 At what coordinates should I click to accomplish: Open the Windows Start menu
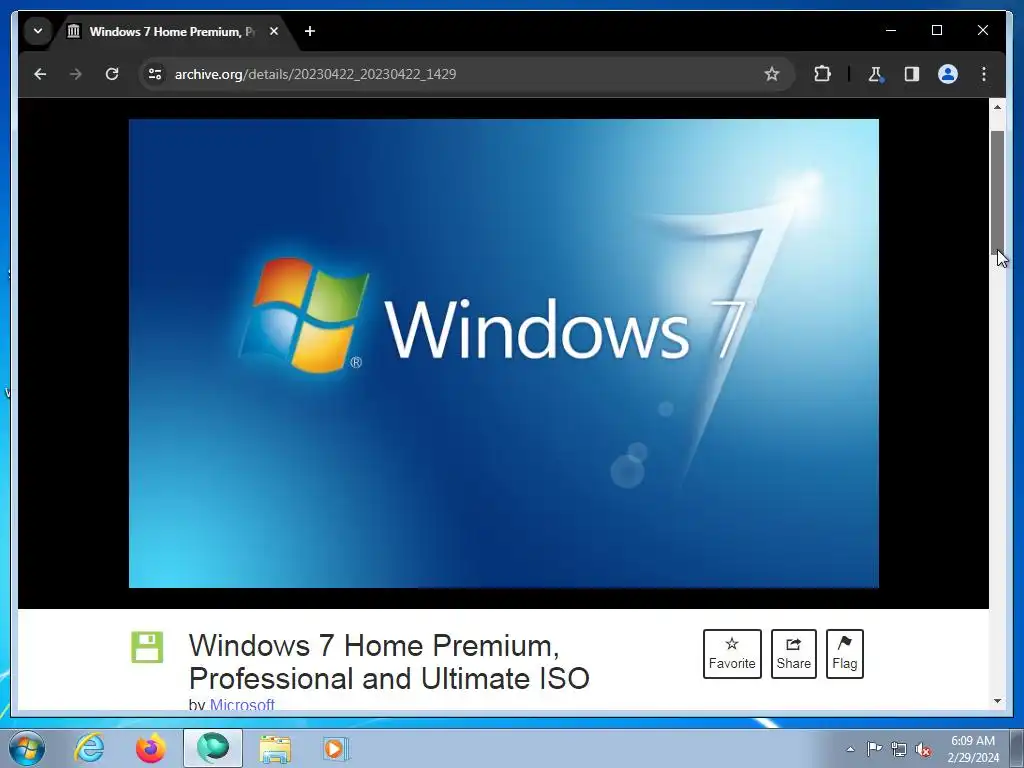[x=27, y=748]
